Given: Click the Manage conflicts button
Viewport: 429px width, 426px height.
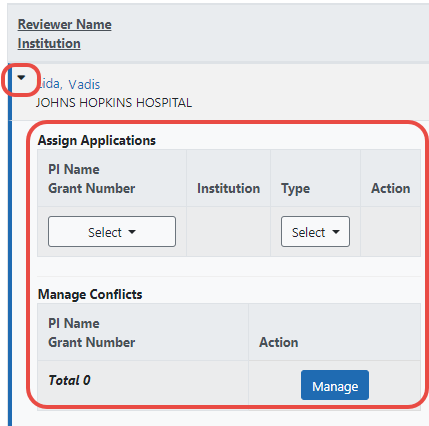Looking at the screenshot, I should coord(335,385).
